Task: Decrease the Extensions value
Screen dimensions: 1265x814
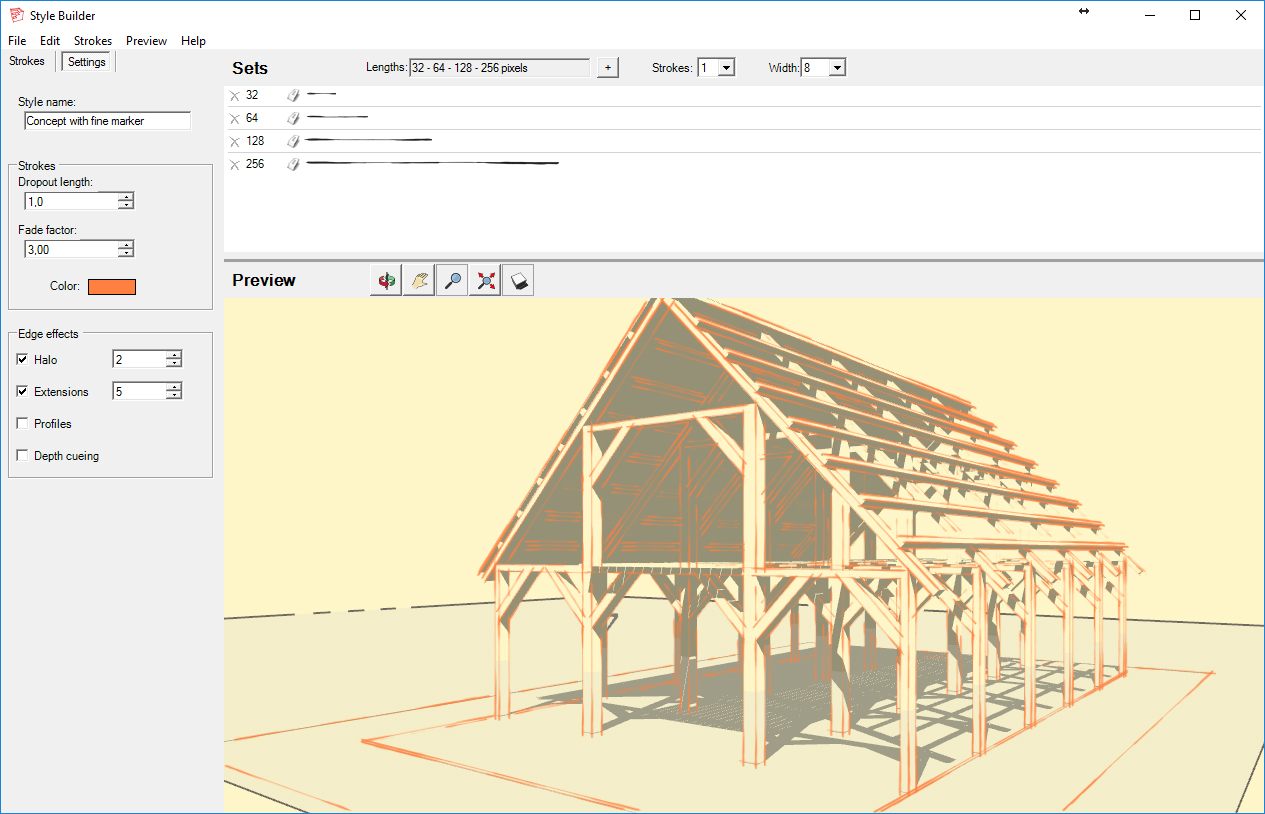Action: pyautogui.click(x=174, y=395)
